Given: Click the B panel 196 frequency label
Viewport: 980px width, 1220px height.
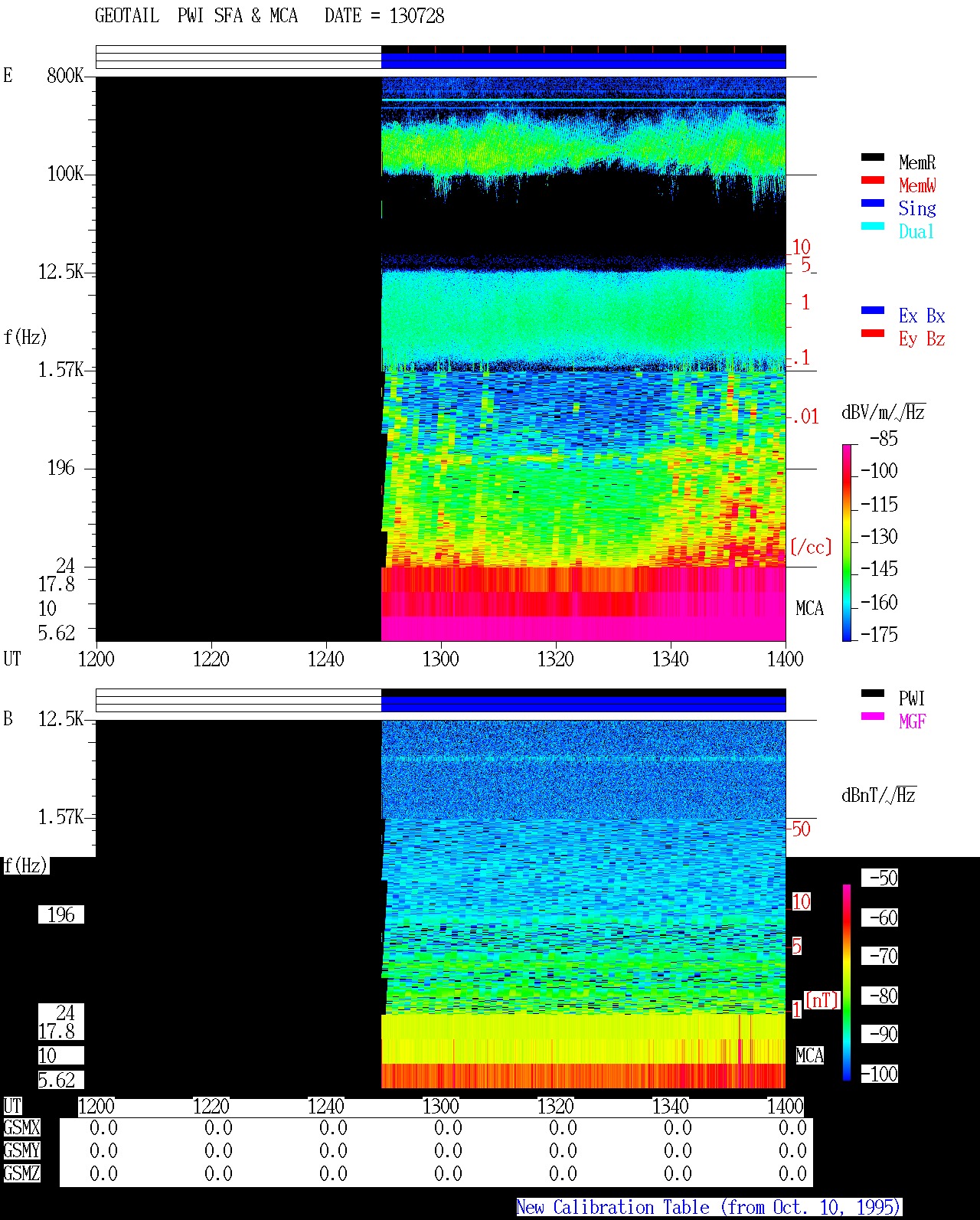Looking at the screenshot, I should click(x=61, y=915).
